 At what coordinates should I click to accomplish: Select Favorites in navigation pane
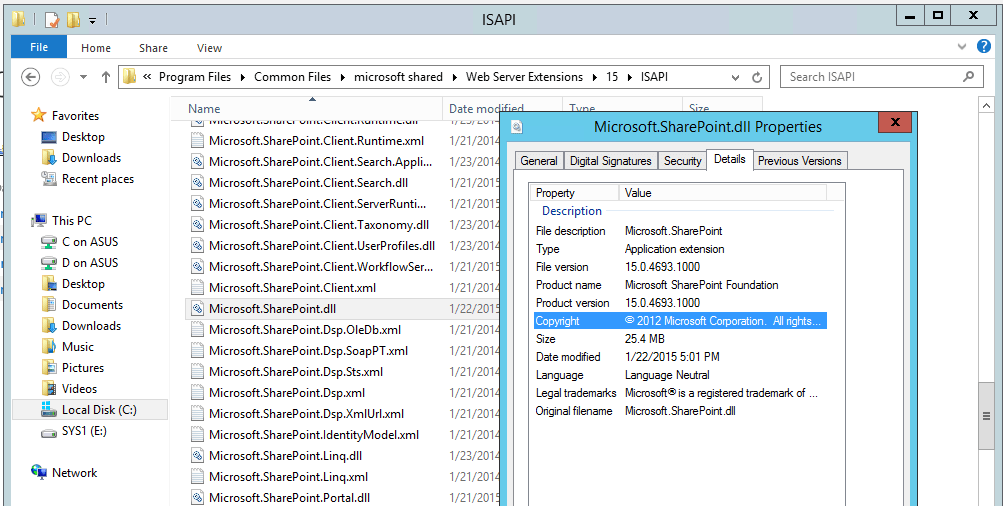click(75, 116)
